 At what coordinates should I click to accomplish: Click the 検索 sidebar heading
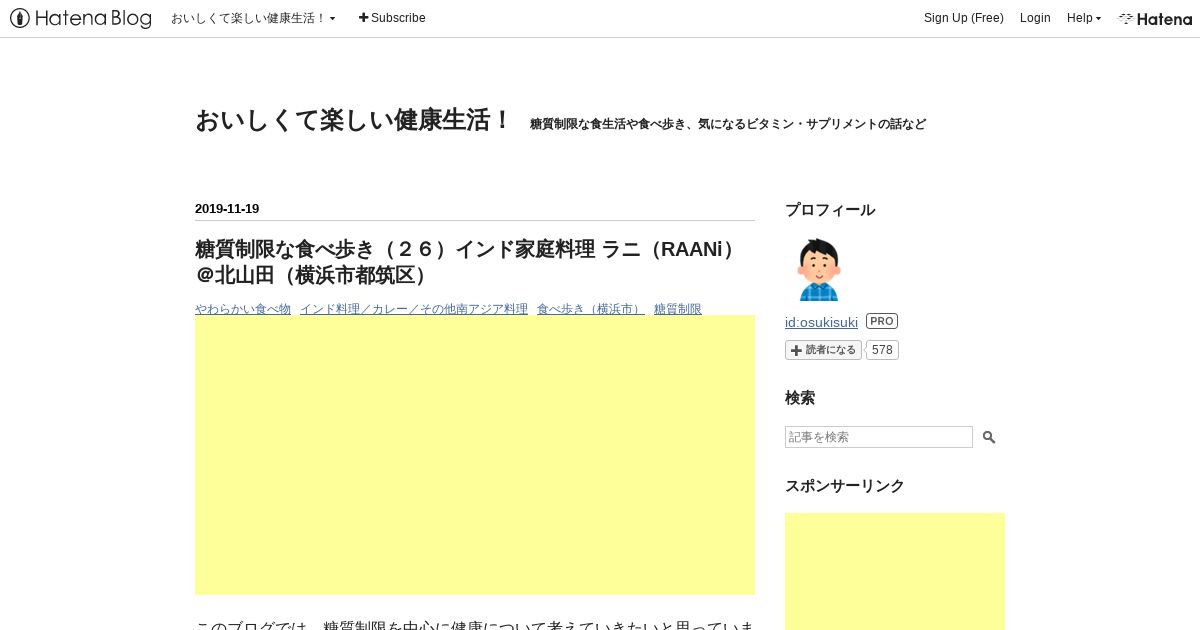click(x=800, y=398)
